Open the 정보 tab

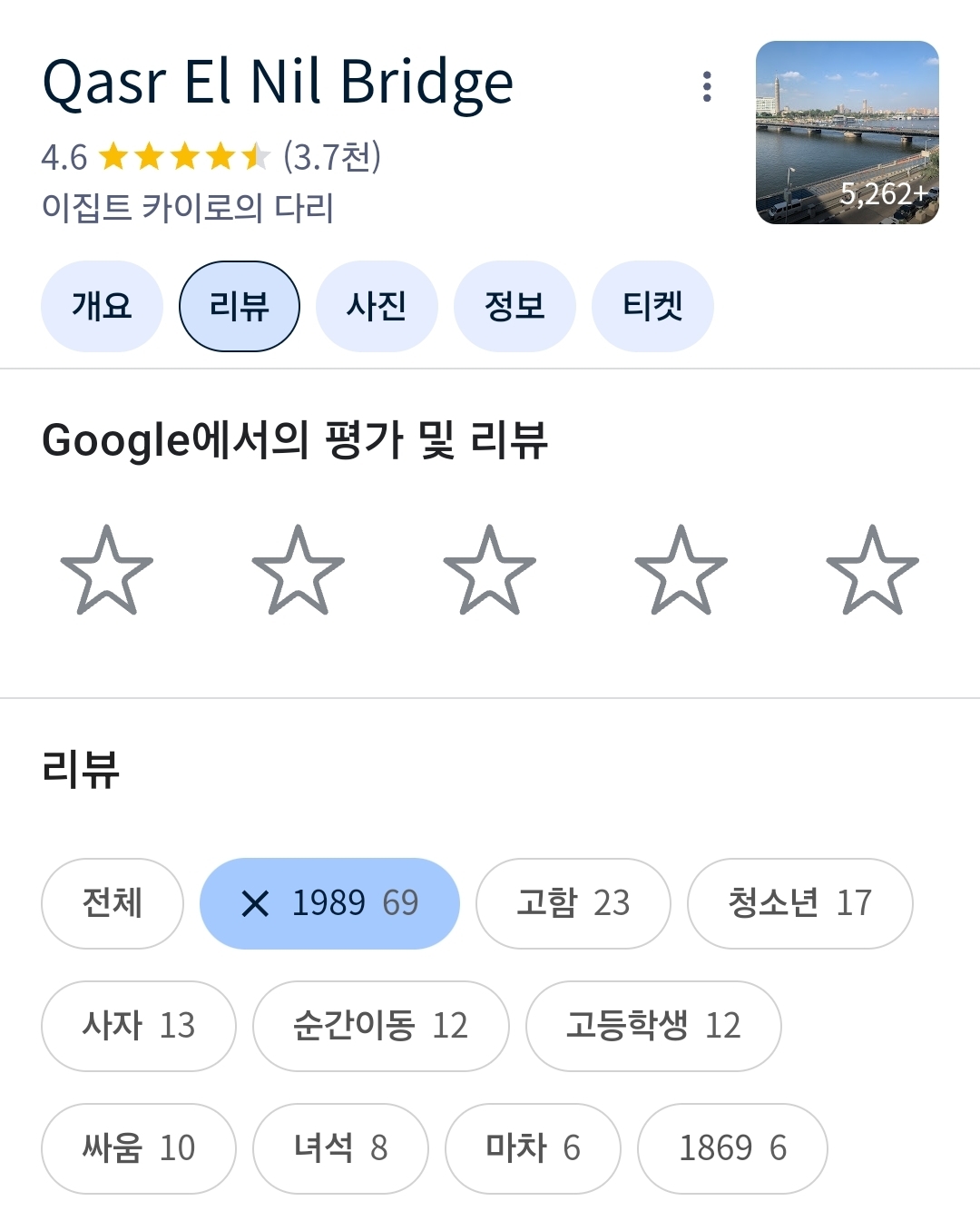(x=514, y=306)
